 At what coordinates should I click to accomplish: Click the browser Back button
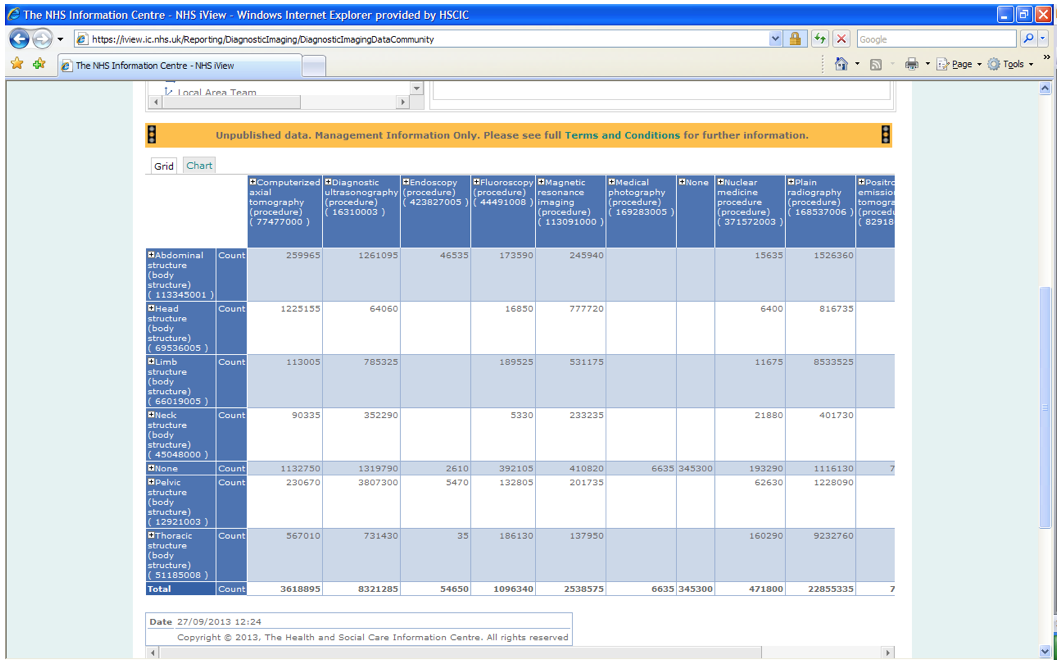tap(19, 39)
